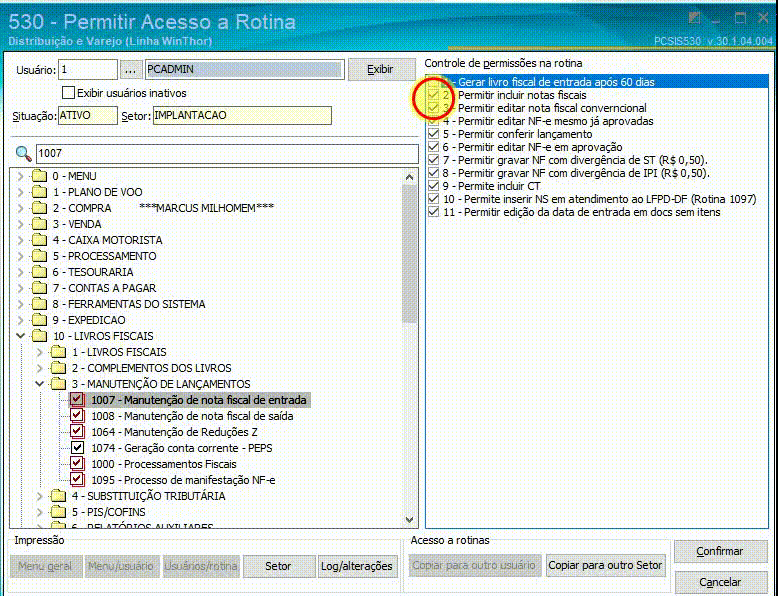The height and width of the screenshot is (596, 778).
Task: Click the Usuário code input field
Action: (88, 69)
